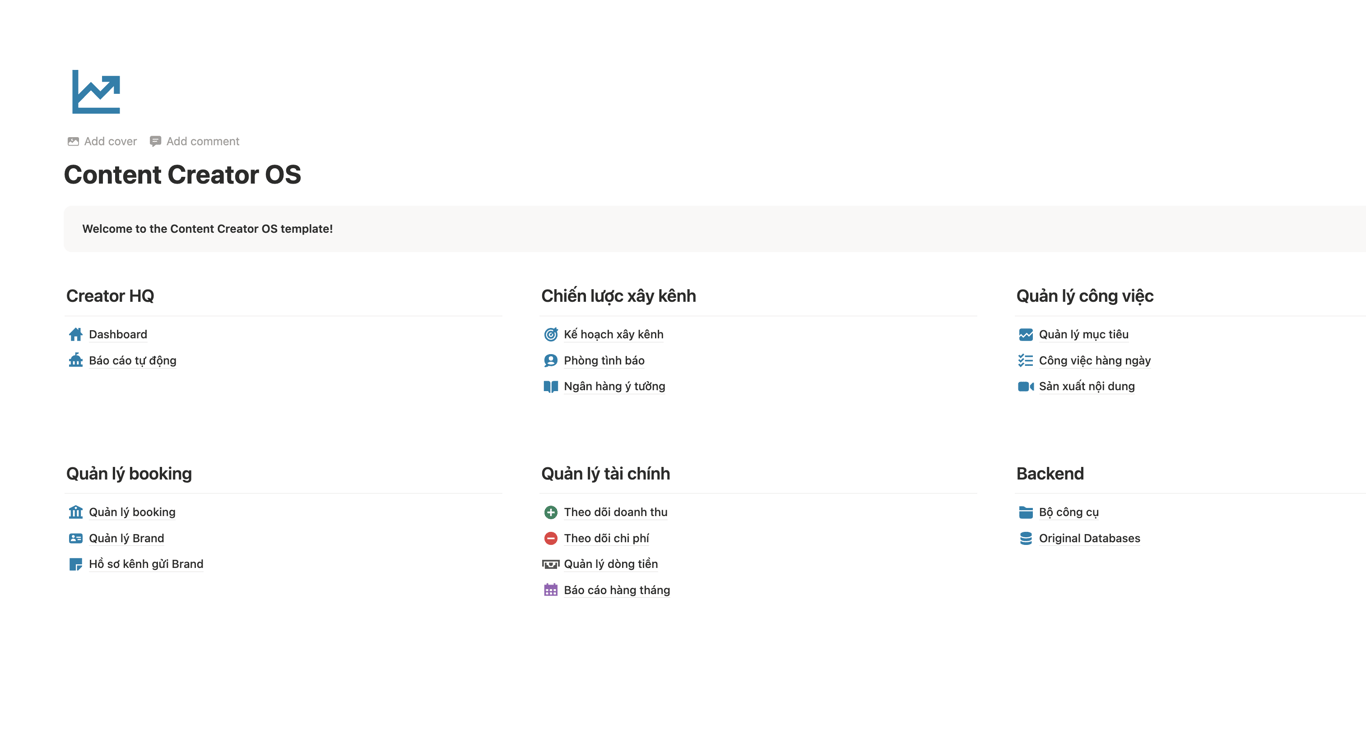Click the person icon beside Phòng tình báo

(x=551, y=360)
